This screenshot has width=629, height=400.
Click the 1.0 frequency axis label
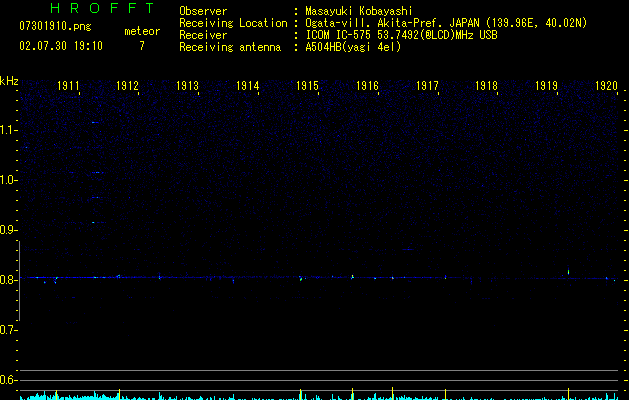tap(8, 180)
